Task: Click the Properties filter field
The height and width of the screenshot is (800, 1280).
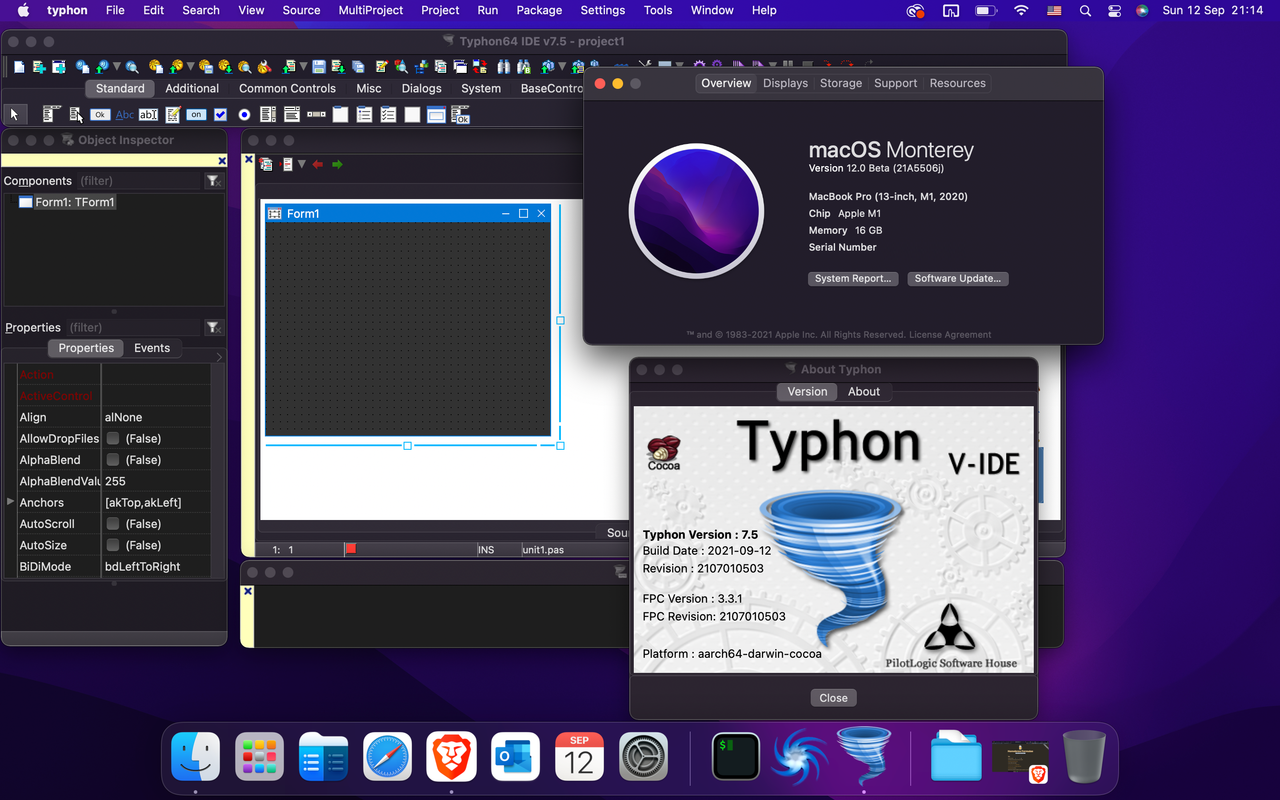Action: click(x=135, y=327)
